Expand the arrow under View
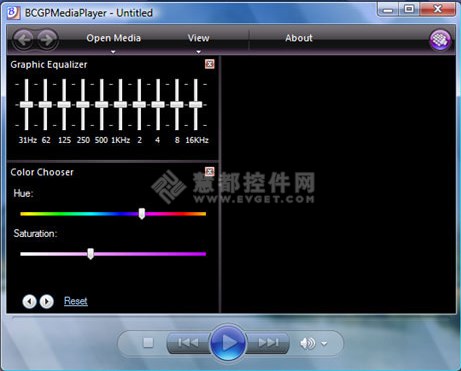 click(198, 52)
